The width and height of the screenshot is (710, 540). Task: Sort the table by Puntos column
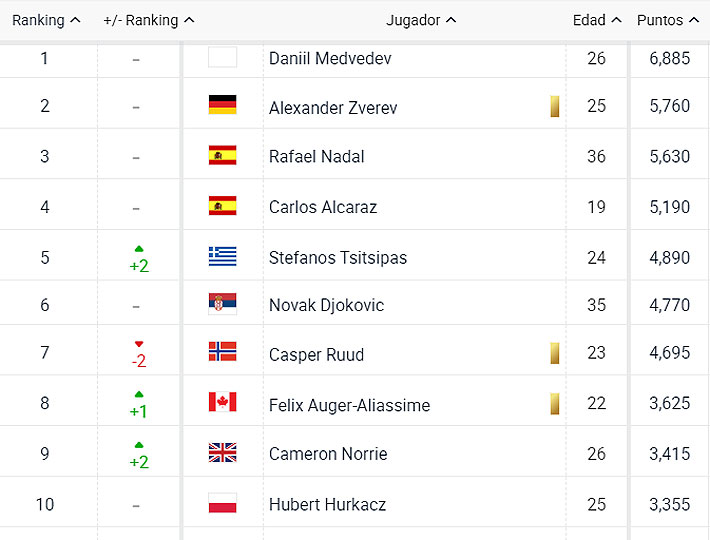[x=667, y=20]
